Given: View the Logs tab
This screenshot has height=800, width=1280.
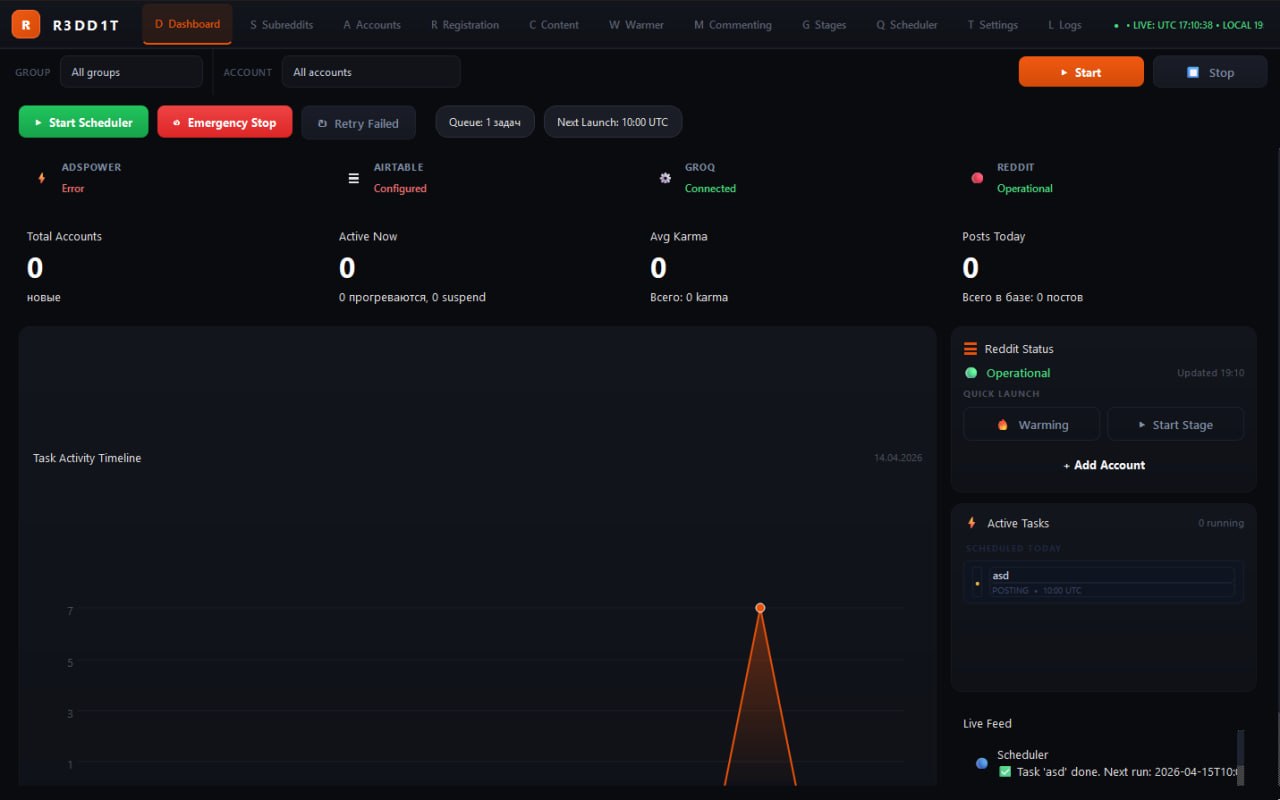Looking at the screenshot, I should [1065, 25].
